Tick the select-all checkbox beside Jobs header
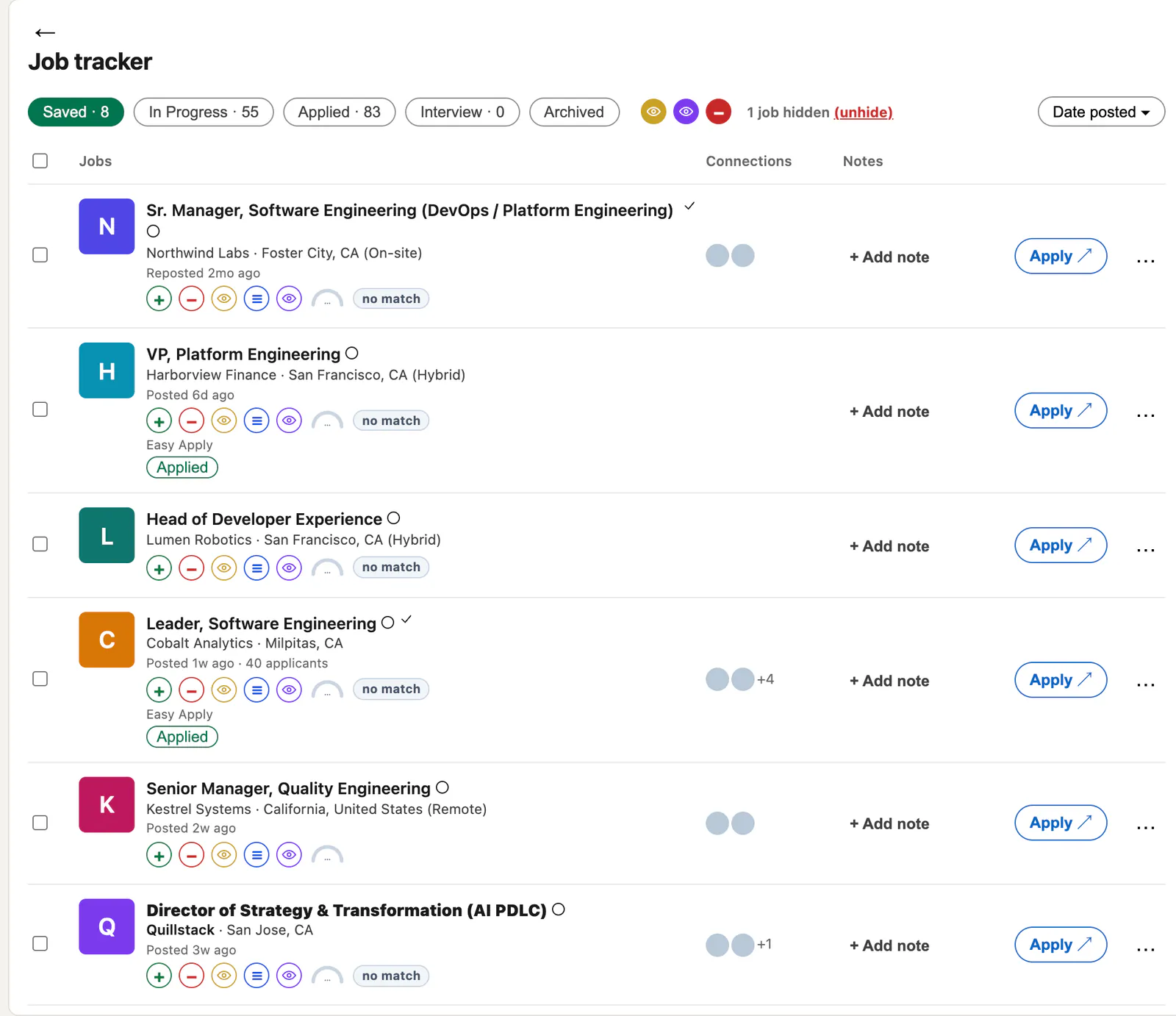 tap(40, 160)
